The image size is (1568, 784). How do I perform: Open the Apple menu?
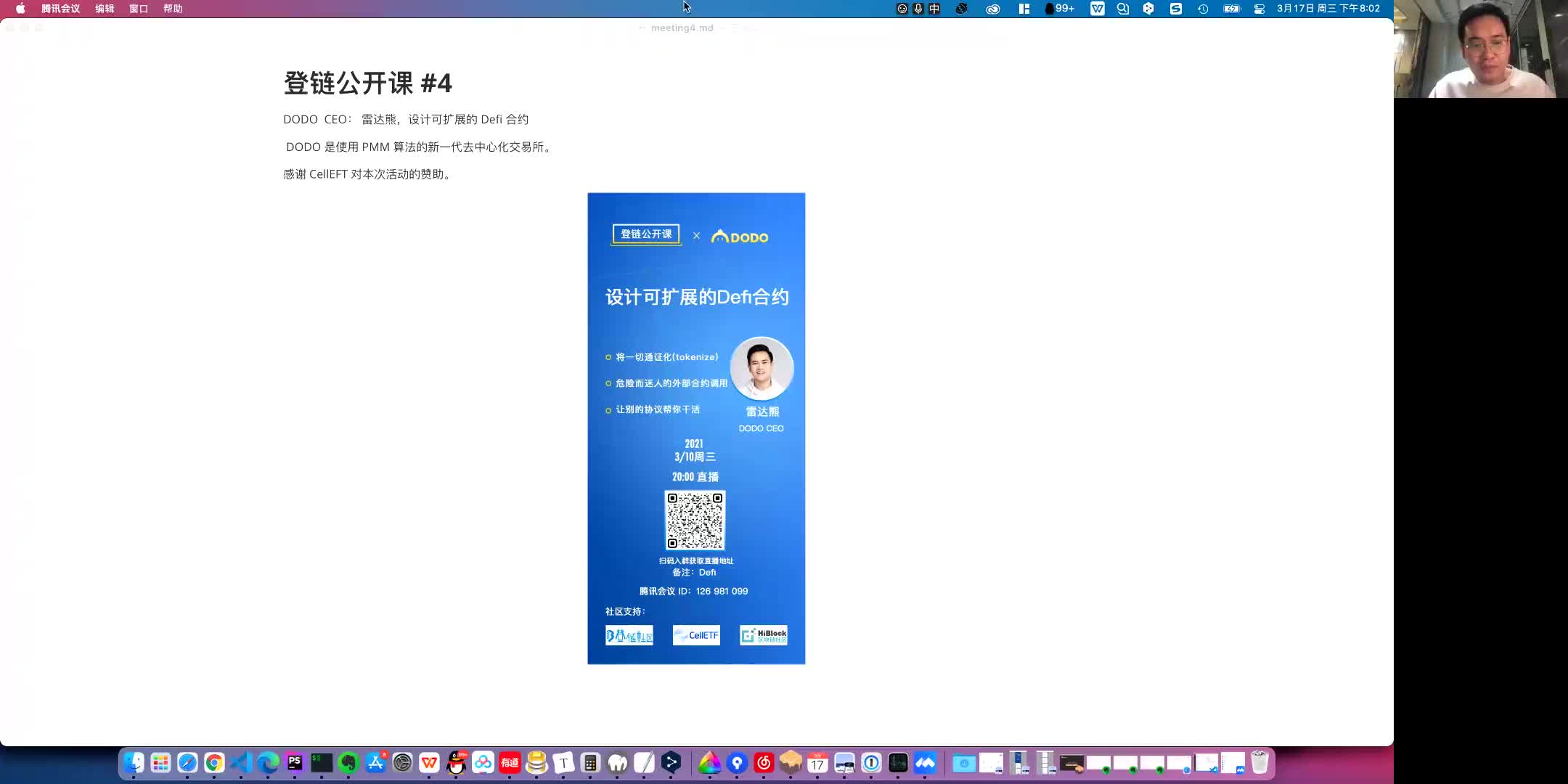(20, 9)
